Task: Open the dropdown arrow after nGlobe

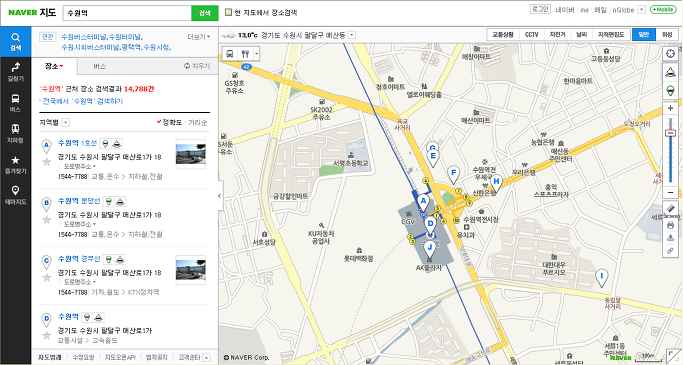Action: click(641, 10)
